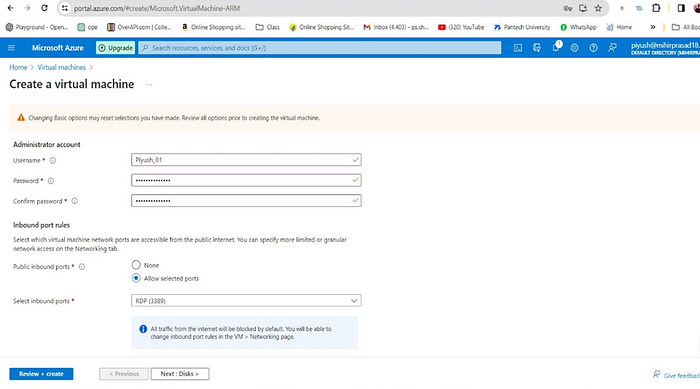Image resolution: width=700 pixels, height=389 pixels.
Task: Reload the page with refresh icon
Action: (x=44, y=8)
